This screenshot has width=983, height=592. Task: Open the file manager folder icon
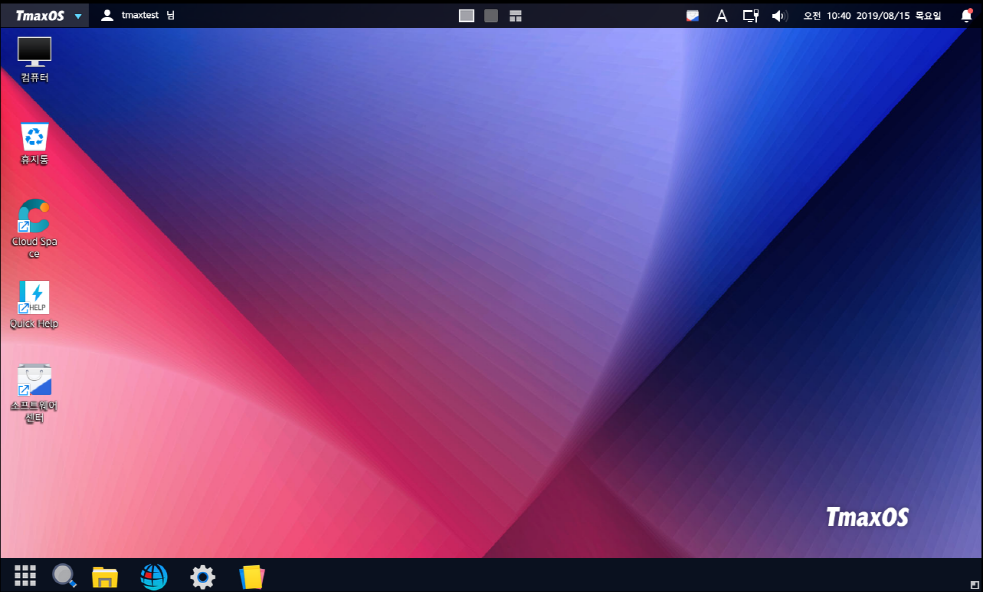(105, 576)
